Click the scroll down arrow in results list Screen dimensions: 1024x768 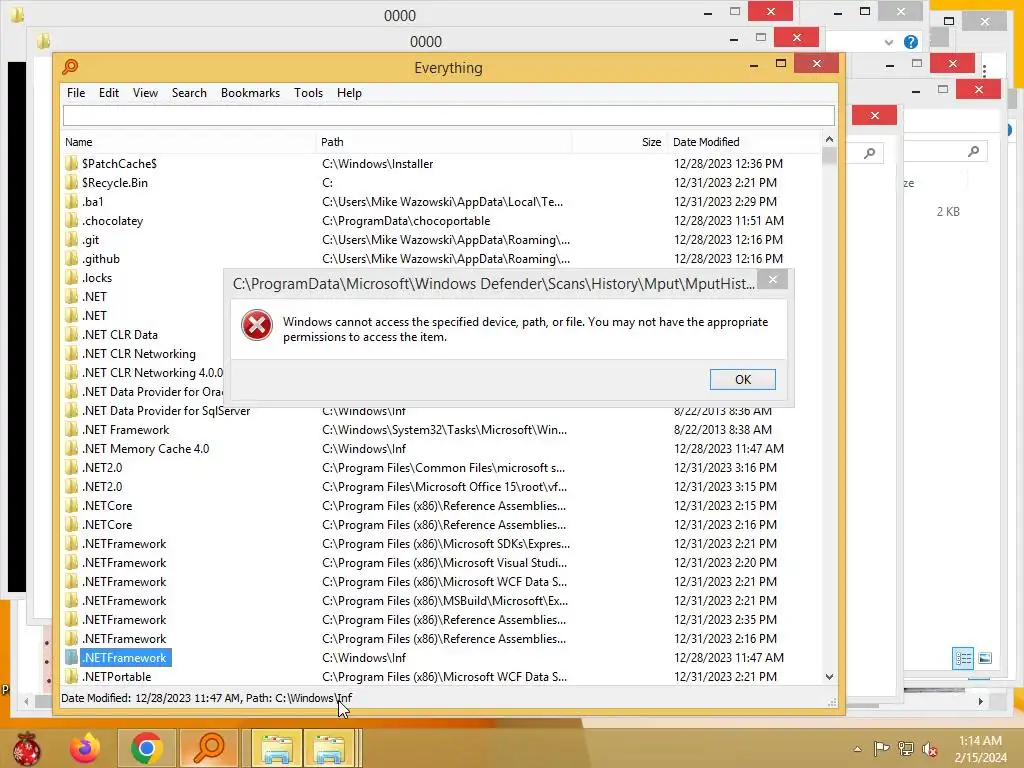tap(829, 677)
